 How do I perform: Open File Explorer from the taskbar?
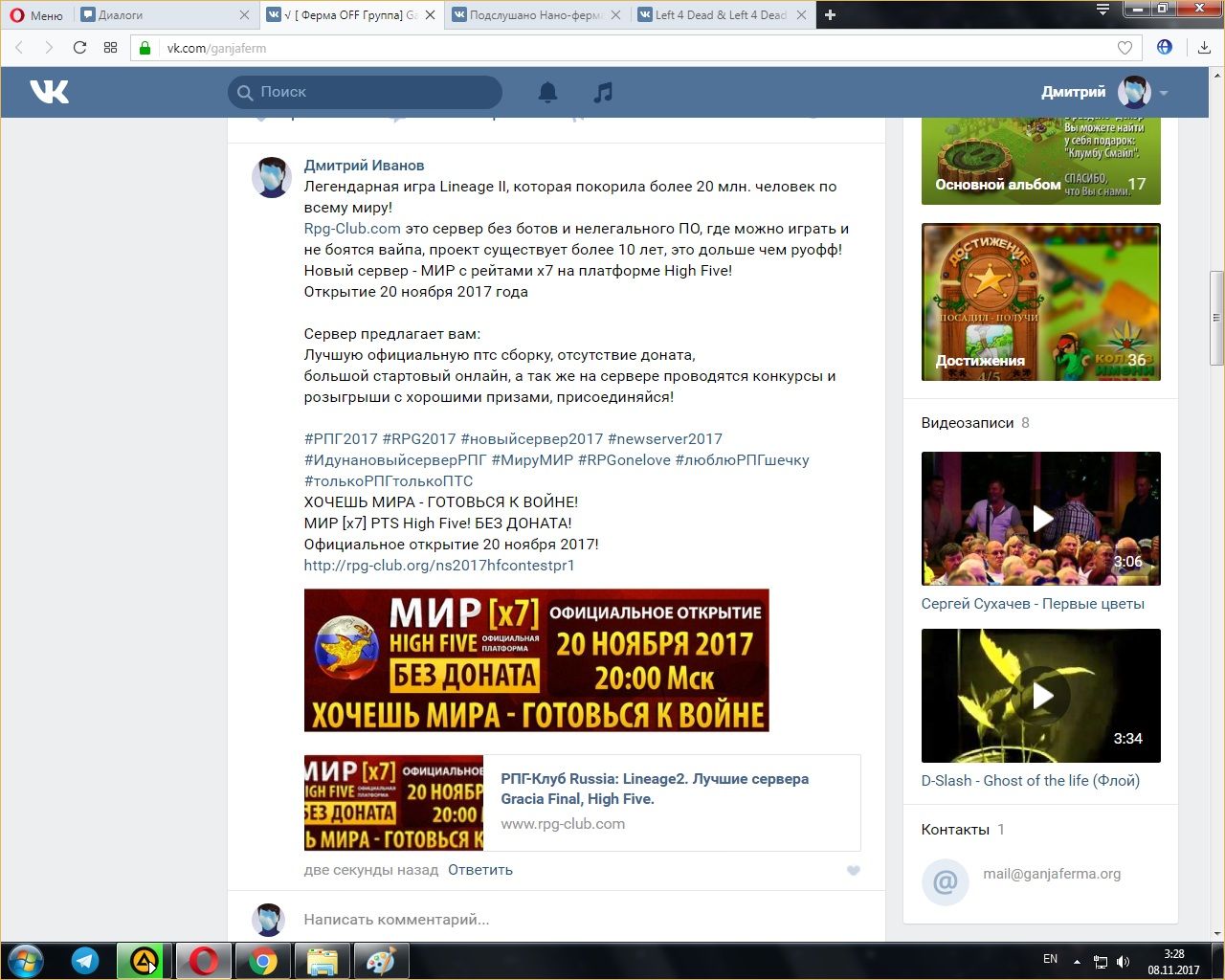(322, 961)
